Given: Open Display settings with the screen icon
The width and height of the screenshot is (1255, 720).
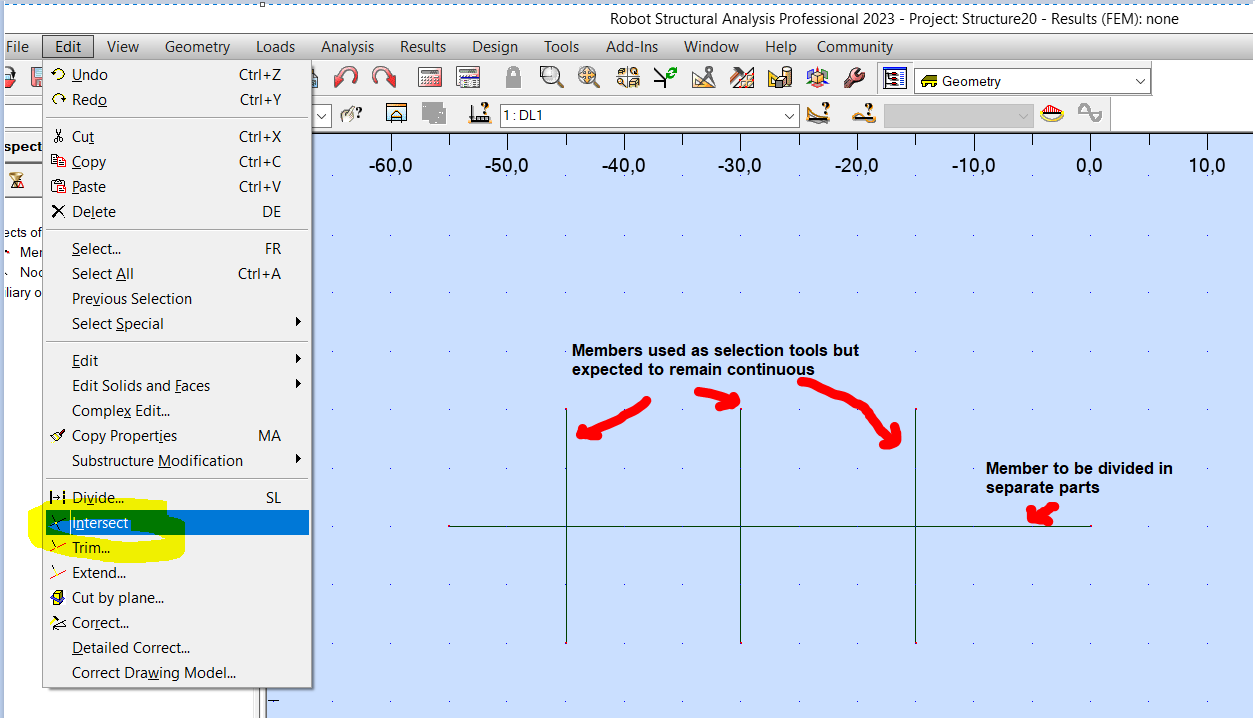Looking at the screenshot, I should tap(893, 78).
